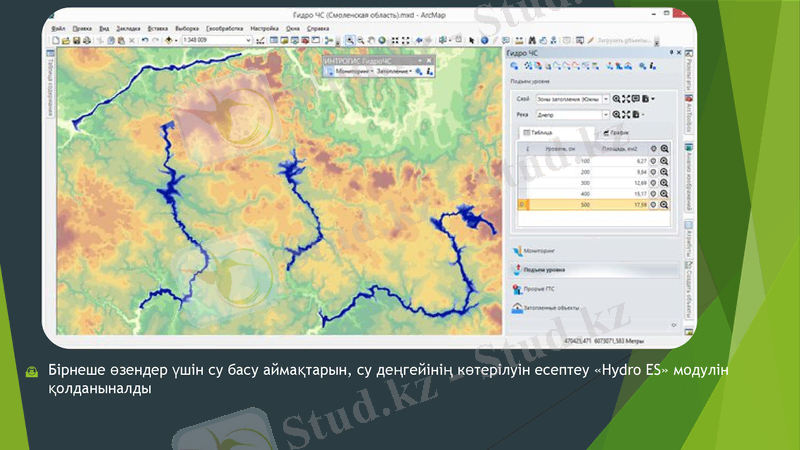Zoom to flood zone for 100 row
The width and height of the screenshot is (800, 450).
point(664,161)
